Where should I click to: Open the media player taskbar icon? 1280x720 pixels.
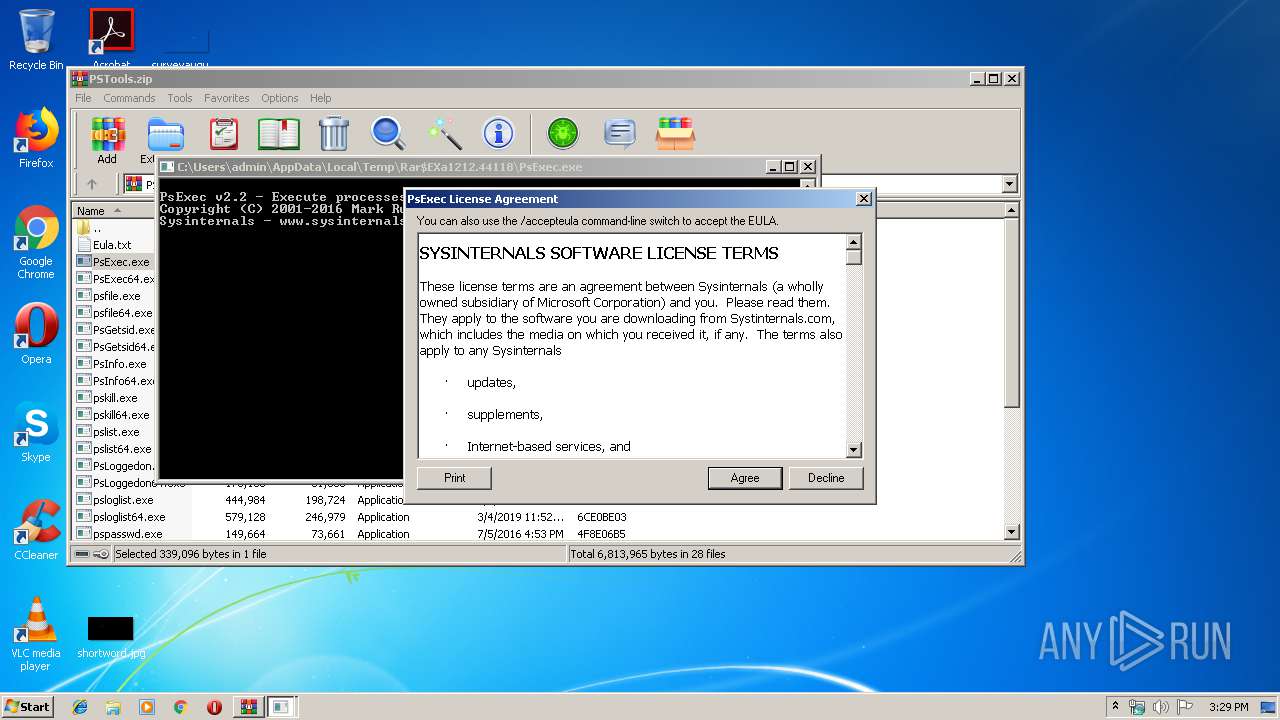pos(147,707)
